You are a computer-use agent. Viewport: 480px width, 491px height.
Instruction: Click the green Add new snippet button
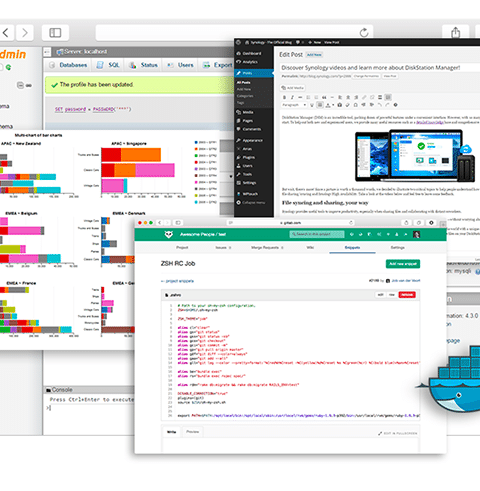(x=403, y=264)
